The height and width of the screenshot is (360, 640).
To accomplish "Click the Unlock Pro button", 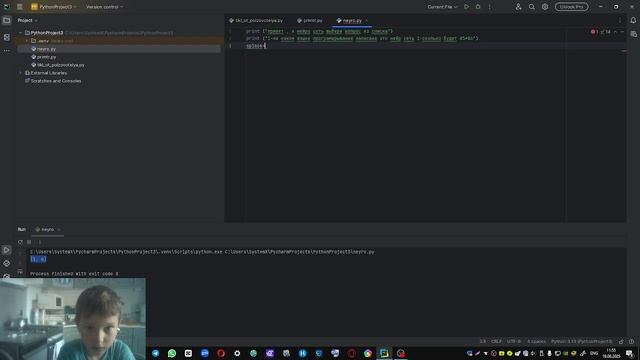I will (x=571, y=7).
